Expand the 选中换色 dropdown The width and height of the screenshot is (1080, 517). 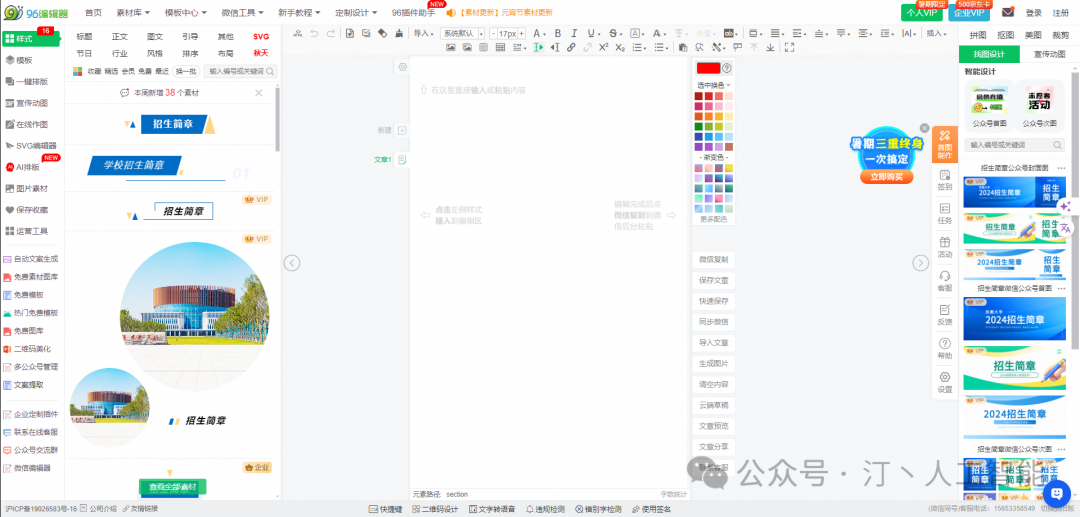point(714,85)
